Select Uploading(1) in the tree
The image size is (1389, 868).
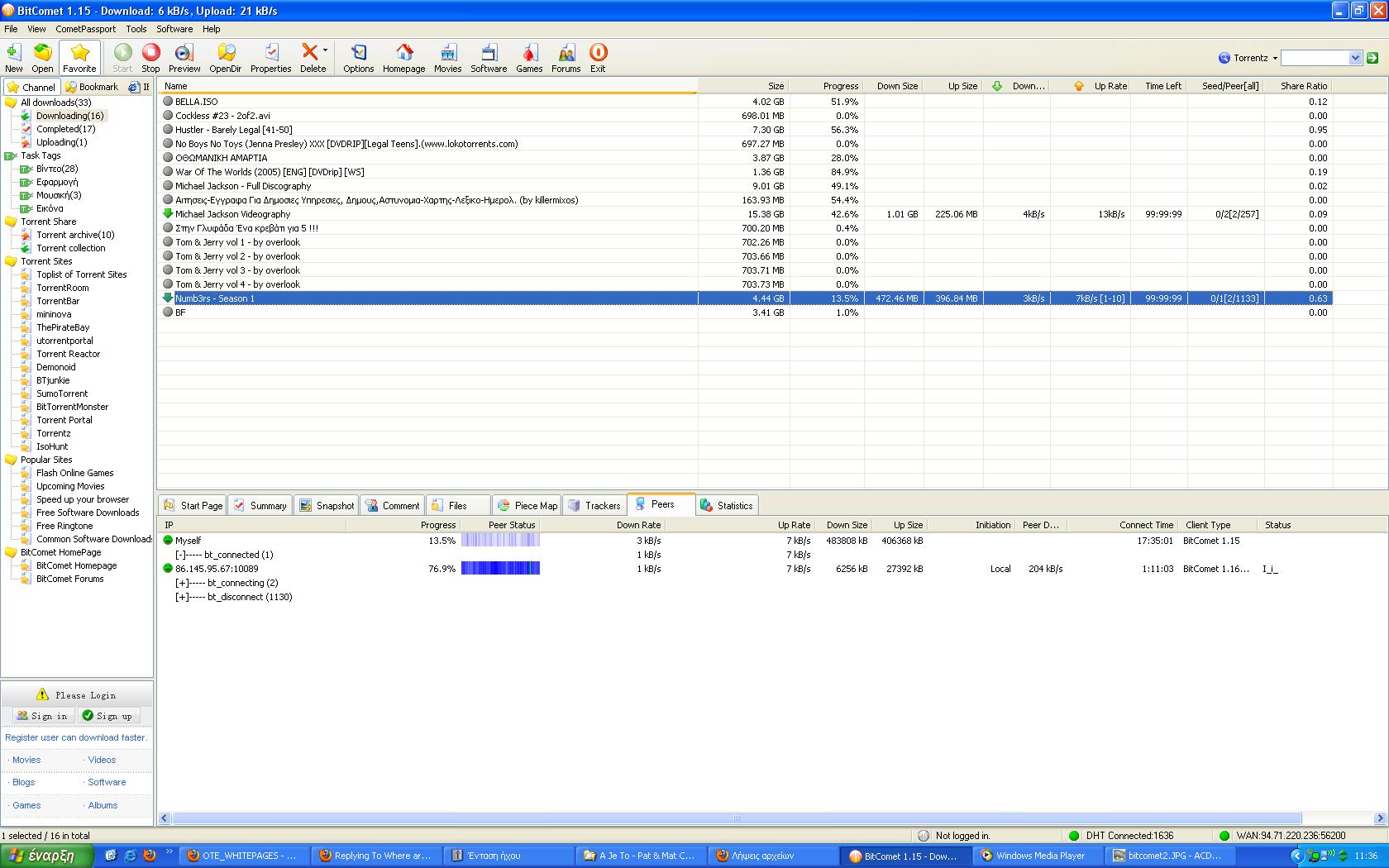tap(61, 142)
